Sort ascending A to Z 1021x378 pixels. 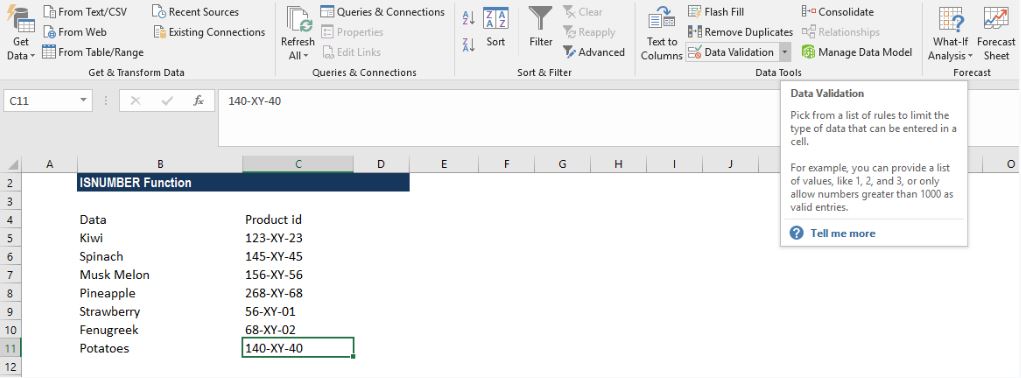coord(468,18)
